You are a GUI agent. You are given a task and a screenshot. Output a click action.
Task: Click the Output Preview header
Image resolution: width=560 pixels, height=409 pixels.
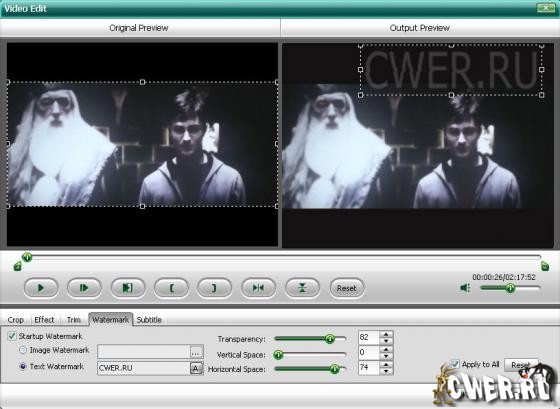[x=419, y=28]
